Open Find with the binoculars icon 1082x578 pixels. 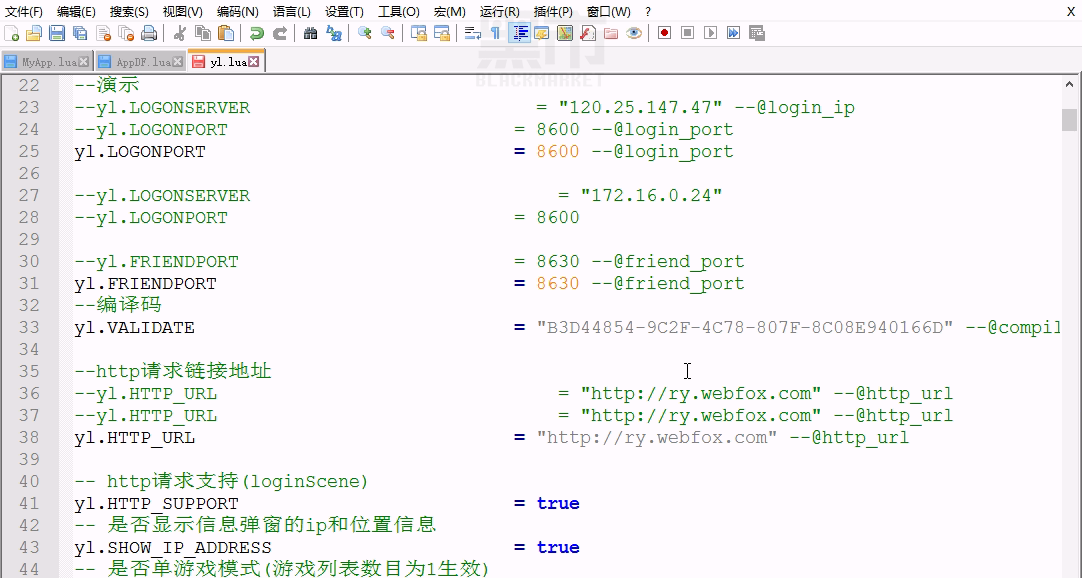[x=311, y=33]
